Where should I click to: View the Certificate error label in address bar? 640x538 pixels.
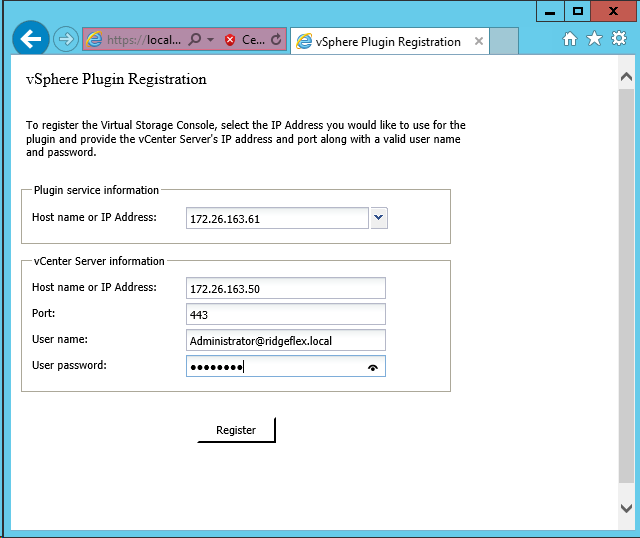[253, 40]
